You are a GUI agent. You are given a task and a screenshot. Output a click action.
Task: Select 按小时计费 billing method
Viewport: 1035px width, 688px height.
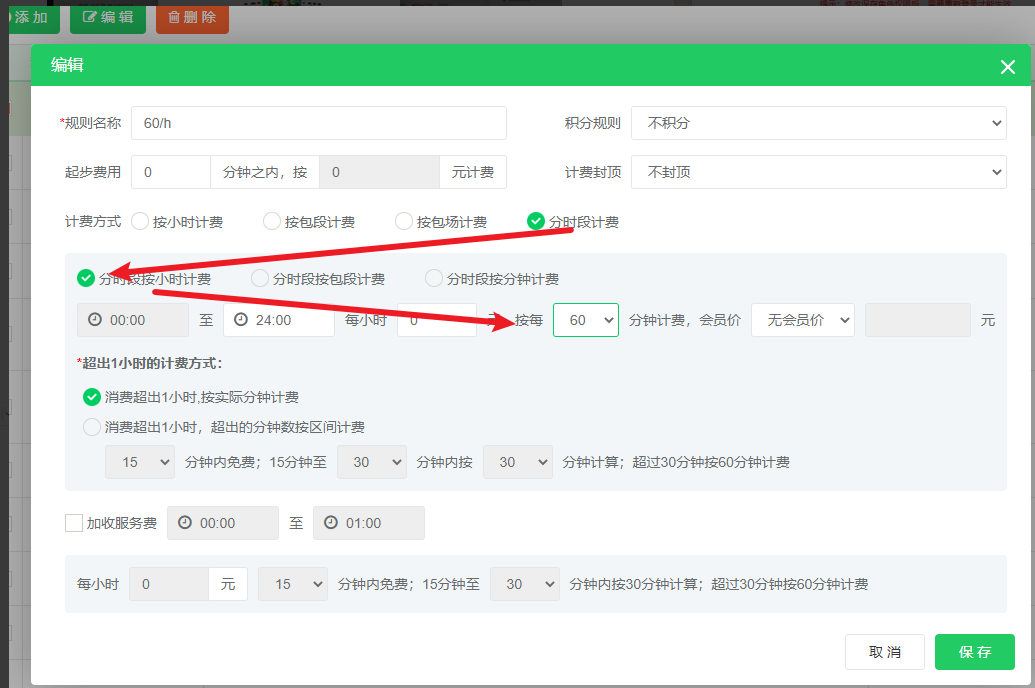point(140,222)
